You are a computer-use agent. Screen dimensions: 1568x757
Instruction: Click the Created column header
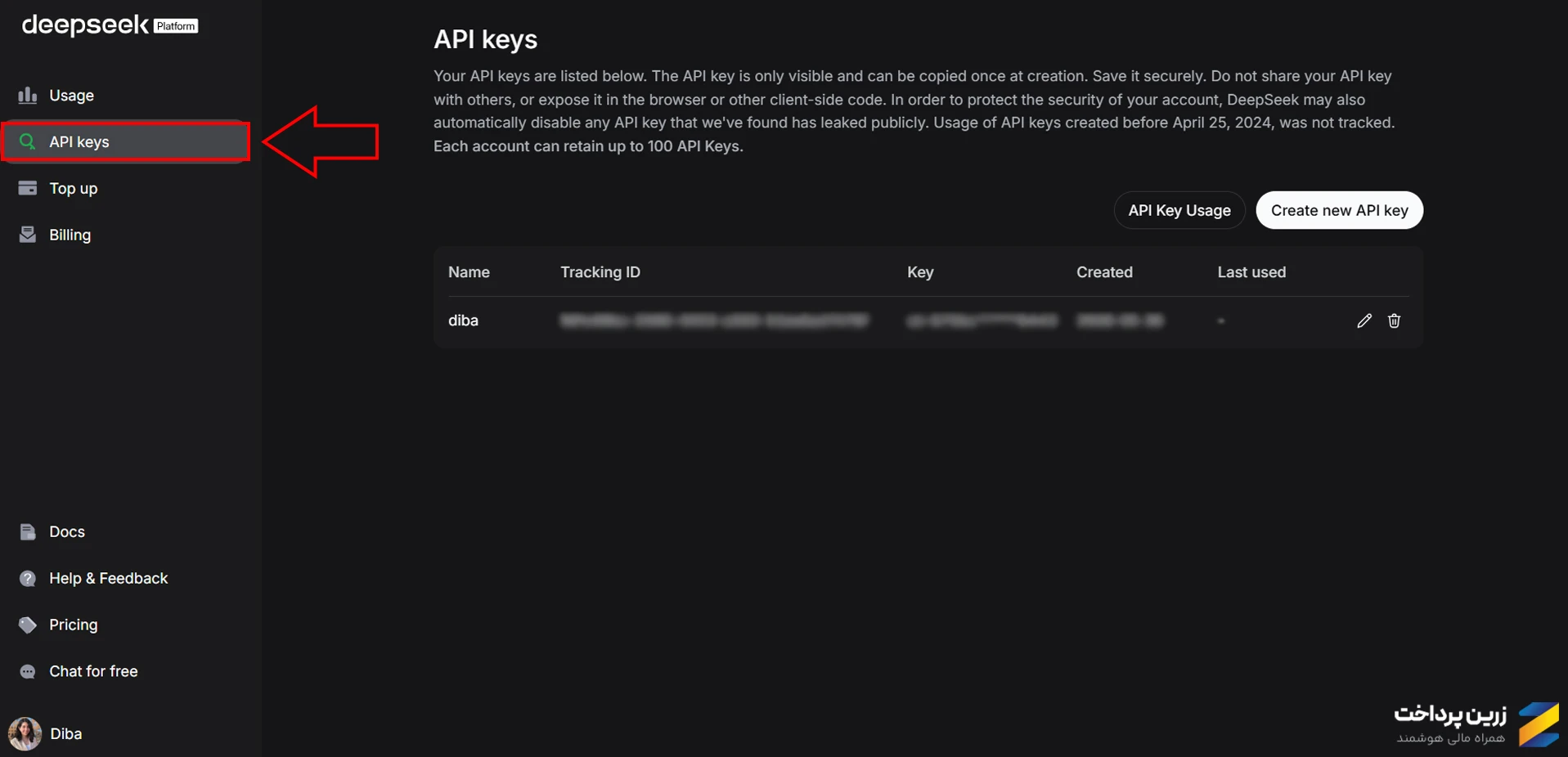[x=1104, y=272]
